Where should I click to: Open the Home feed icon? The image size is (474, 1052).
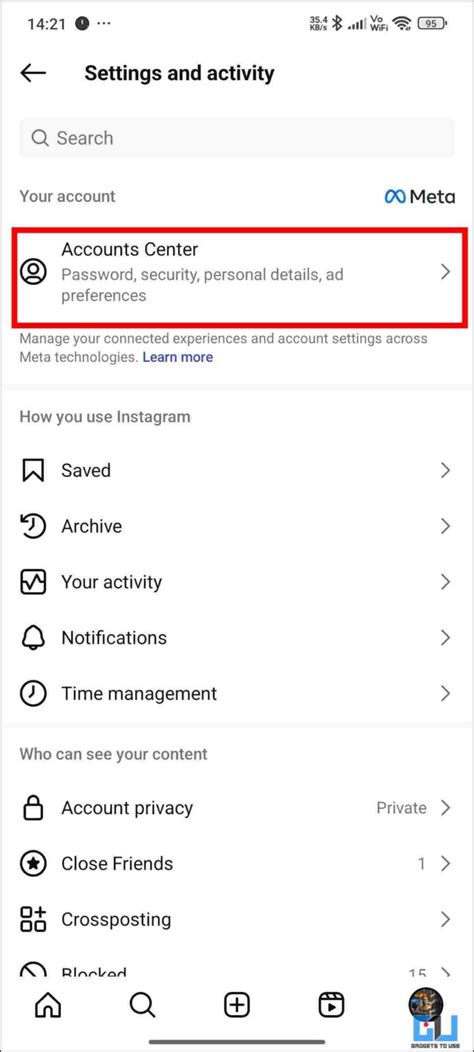pos(48,1004)
